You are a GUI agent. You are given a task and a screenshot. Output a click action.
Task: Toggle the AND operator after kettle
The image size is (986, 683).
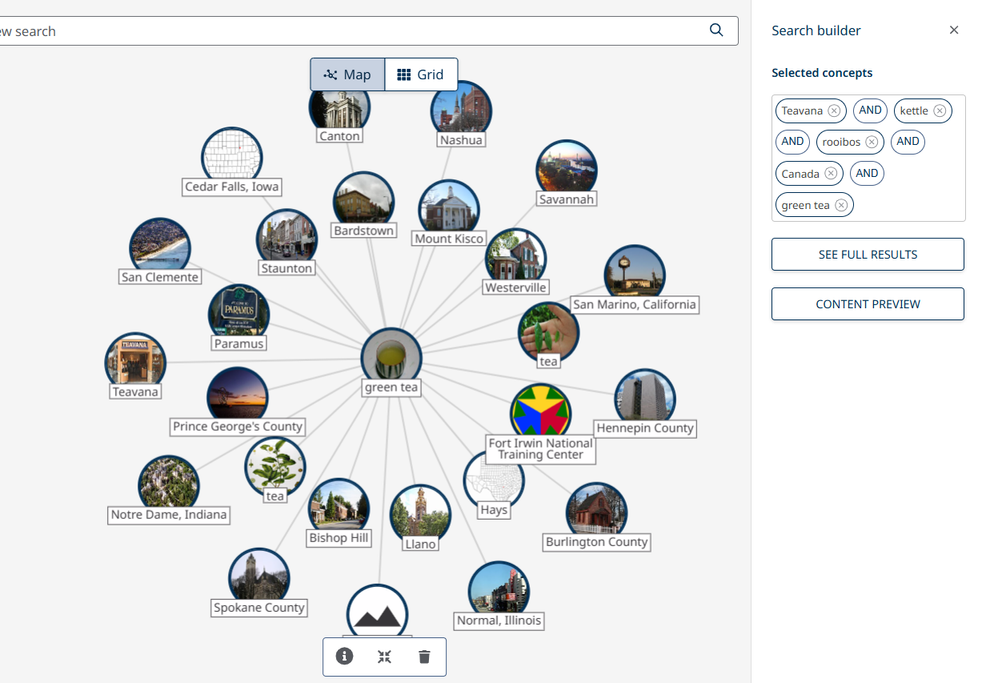click(x=792, y=142)
